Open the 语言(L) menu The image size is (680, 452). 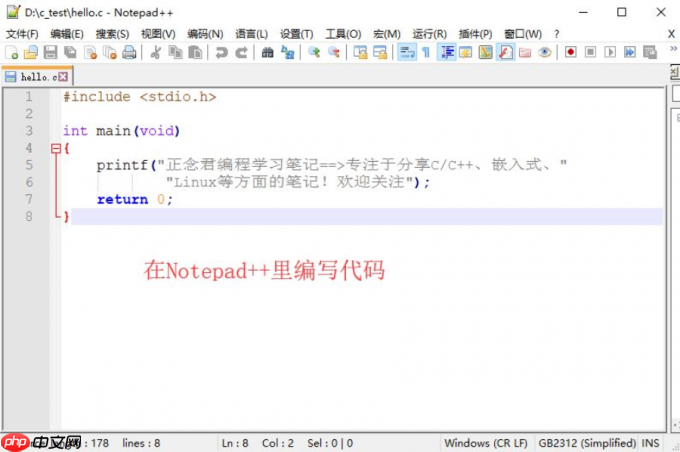[x=252, y=34]
